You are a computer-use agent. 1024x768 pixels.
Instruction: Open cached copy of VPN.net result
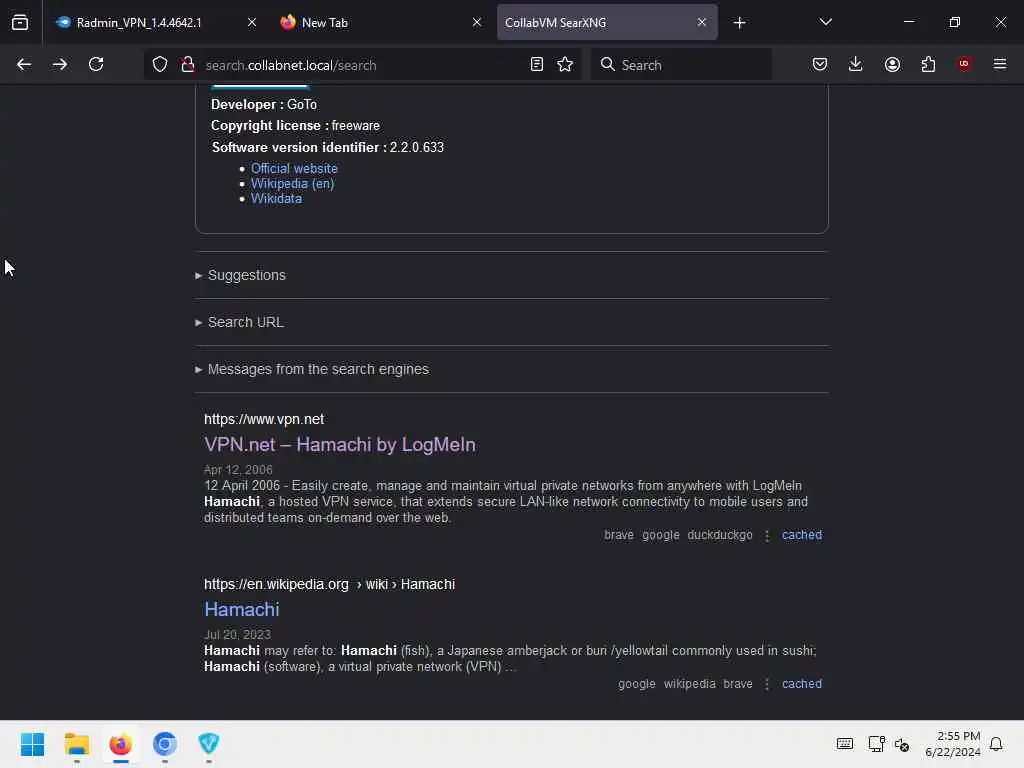(x=802, y=535)
